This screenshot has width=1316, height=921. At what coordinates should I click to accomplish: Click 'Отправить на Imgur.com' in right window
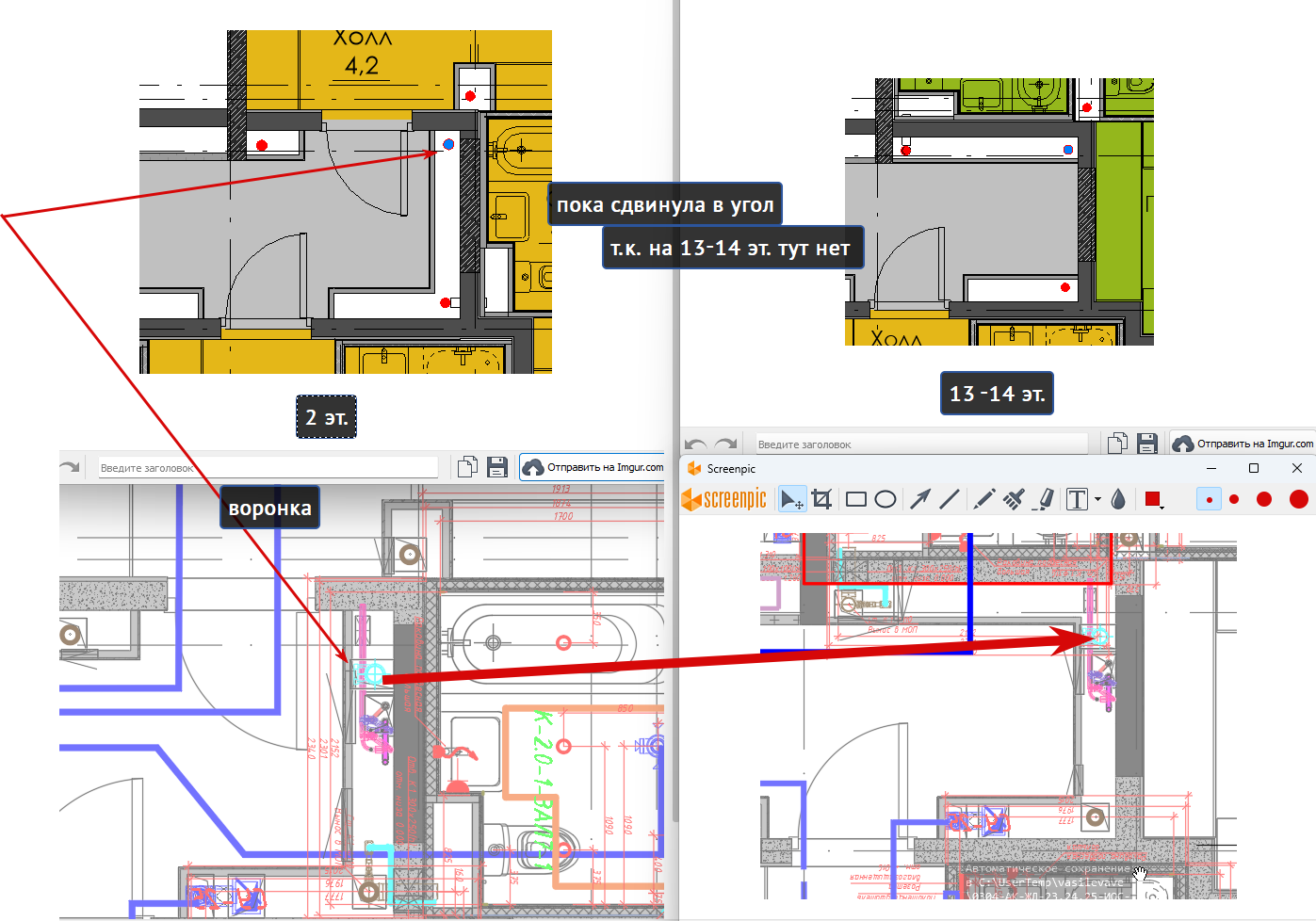(1243, 444)
